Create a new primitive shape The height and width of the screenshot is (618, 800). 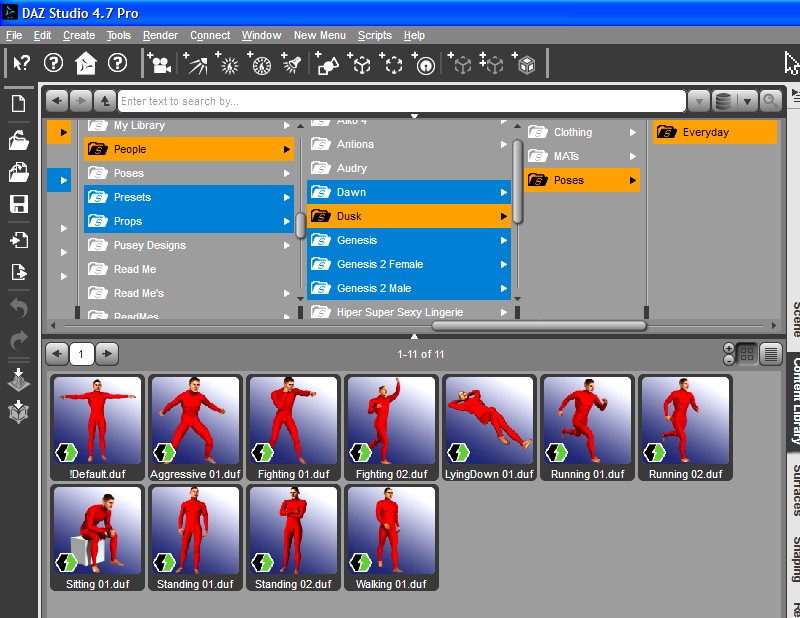coord(327,64)
